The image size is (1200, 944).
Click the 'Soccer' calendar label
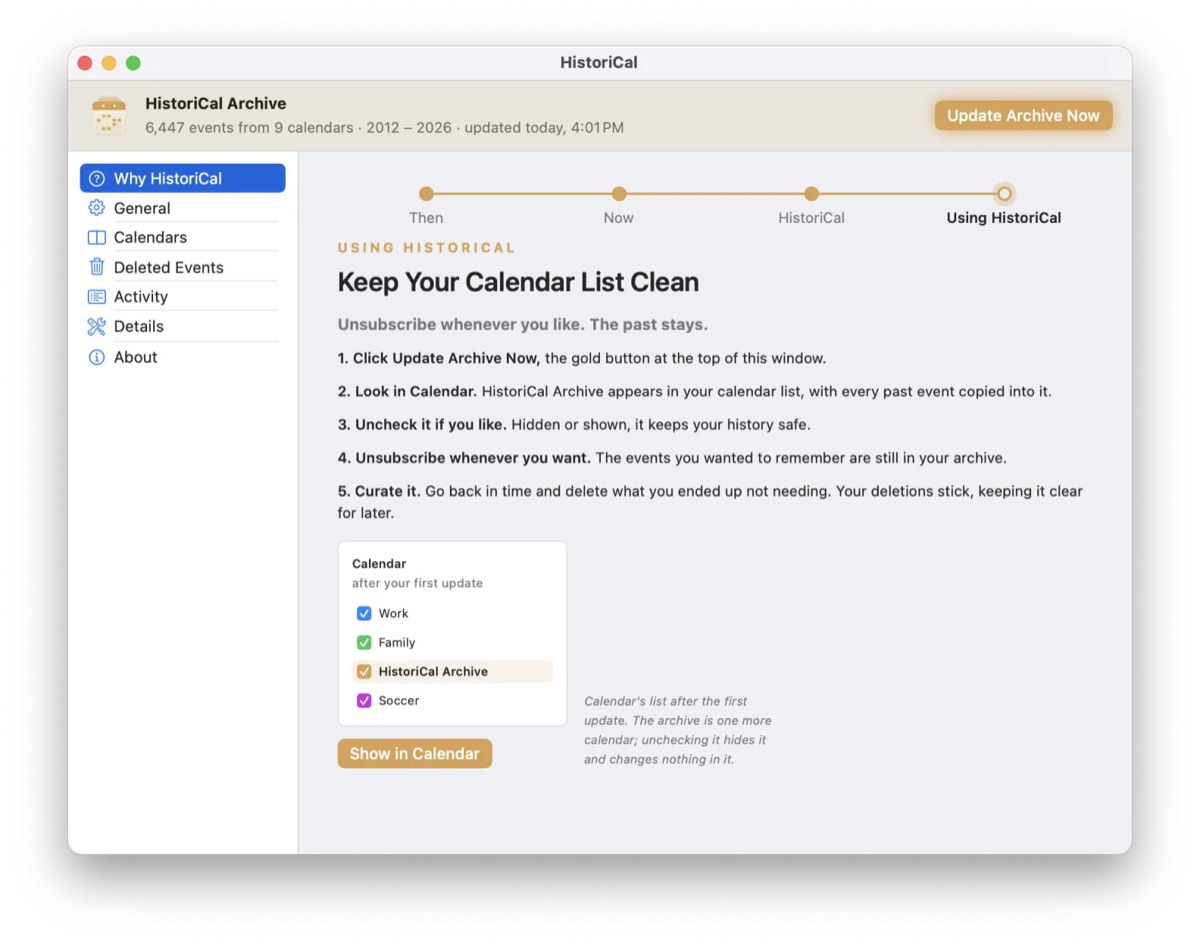pyautogui.click(x=399, y=701)
